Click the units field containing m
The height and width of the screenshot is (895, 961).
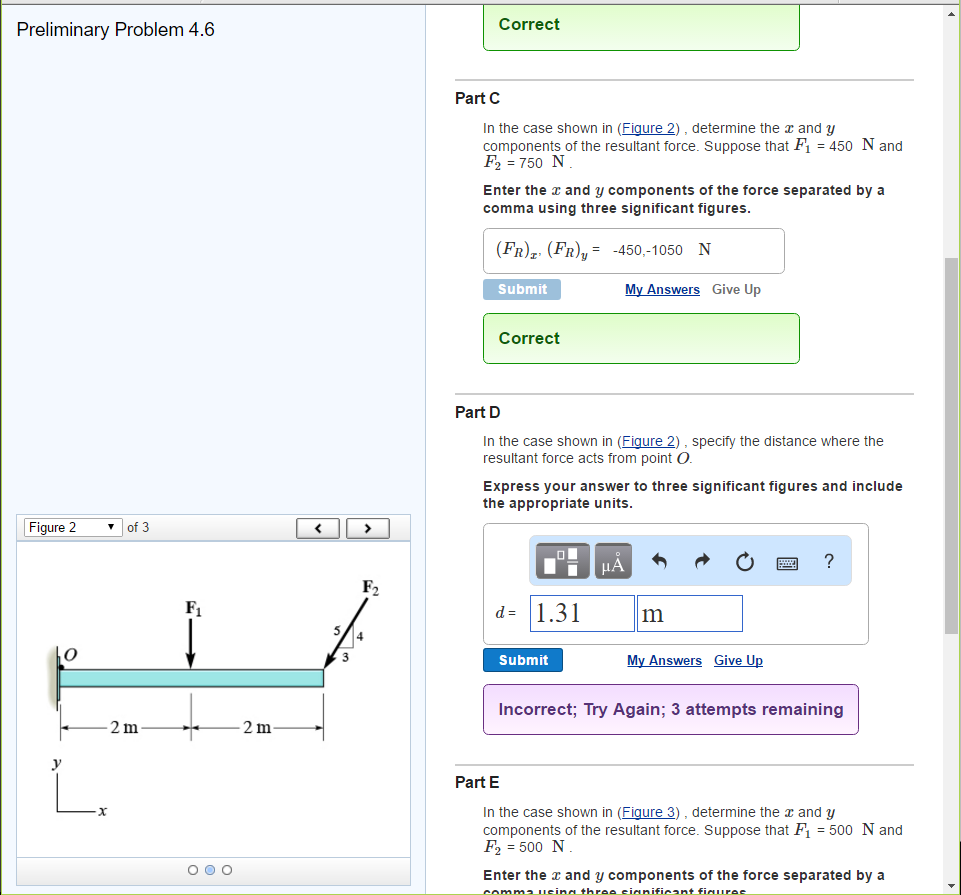click(x=689, y=614)
